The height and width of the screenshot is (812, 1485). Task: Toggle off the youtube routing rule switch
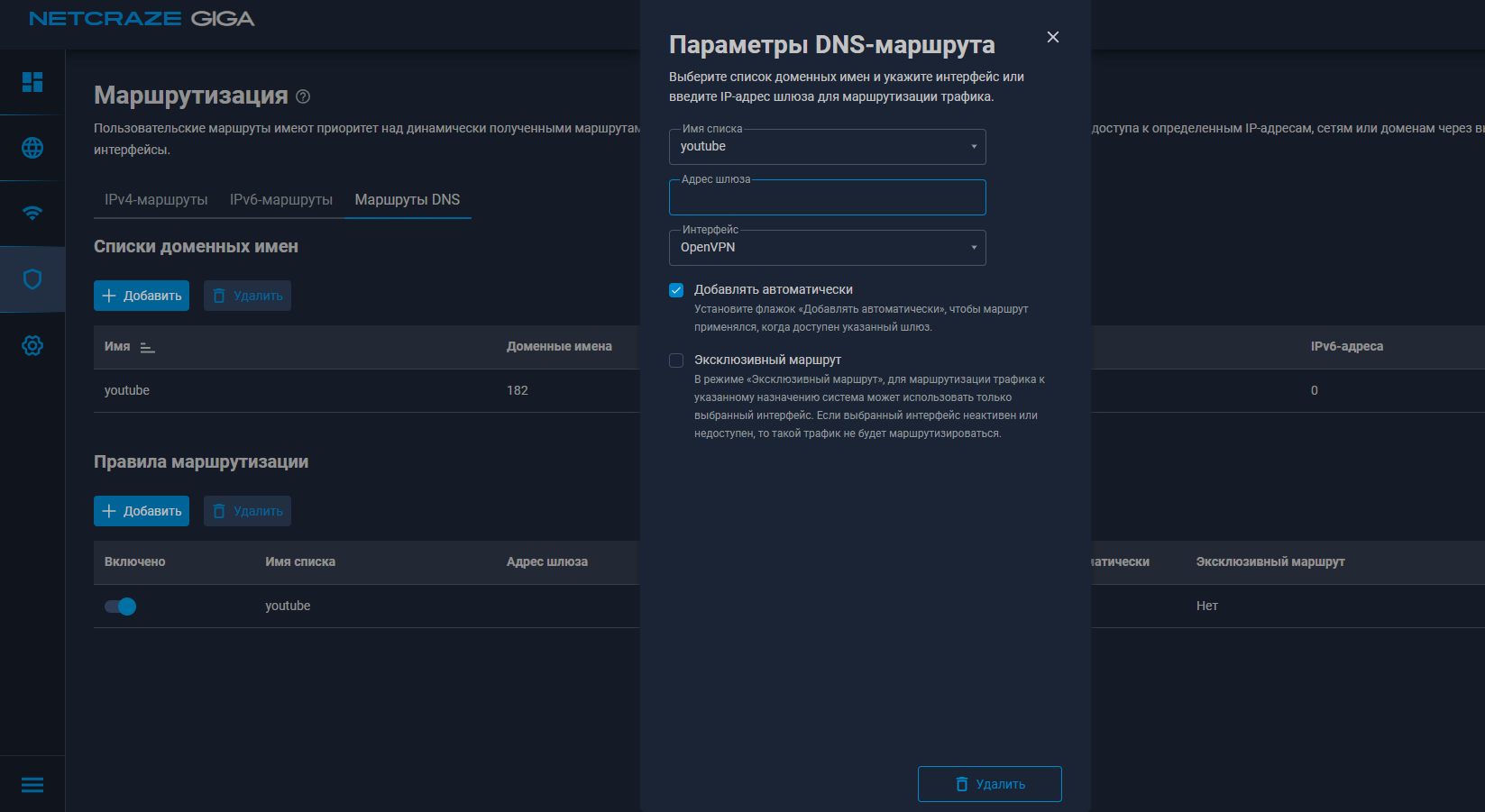tap(121, 607)
